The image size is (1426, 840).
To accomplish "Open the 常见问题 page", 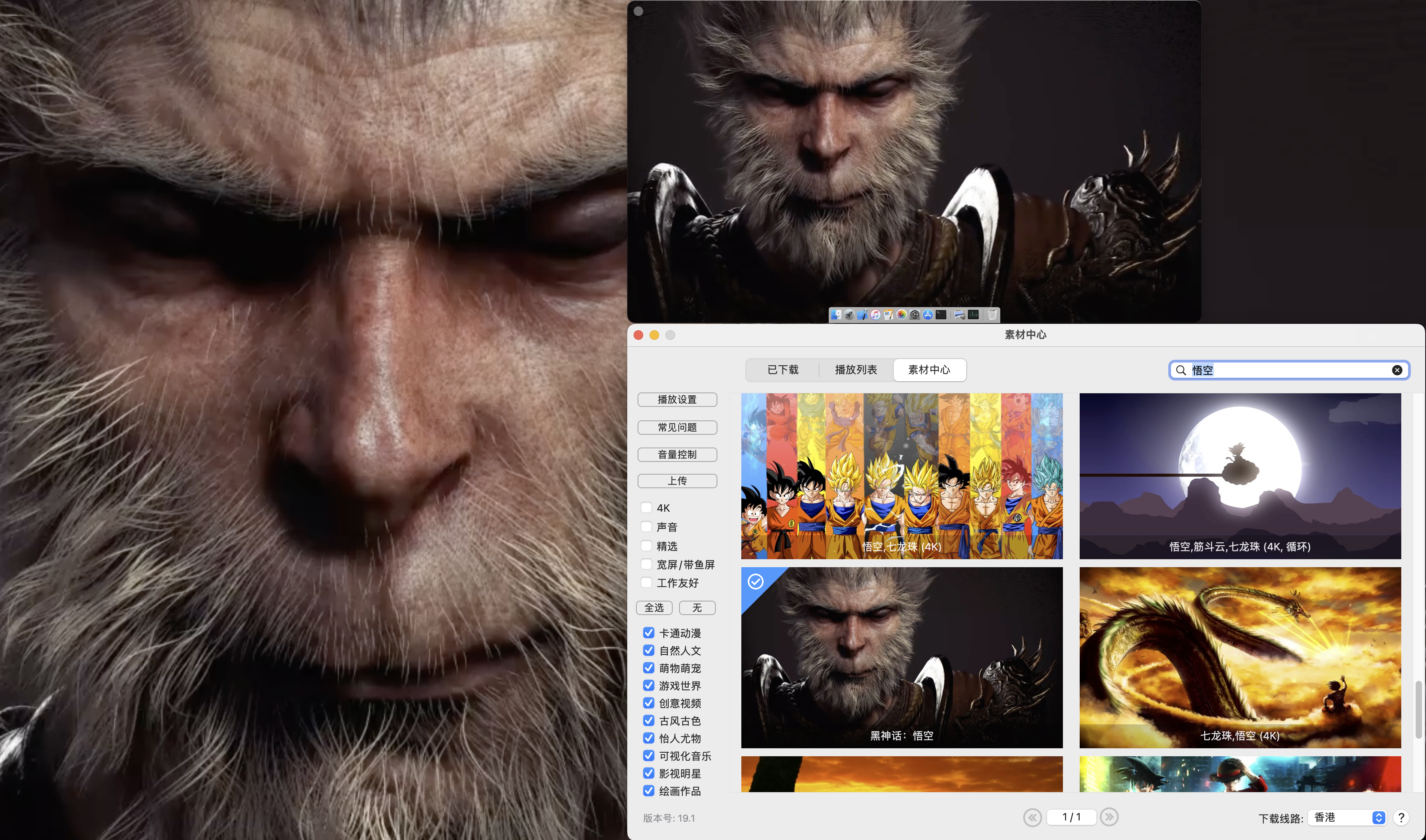I will click(x=677, y=427).
